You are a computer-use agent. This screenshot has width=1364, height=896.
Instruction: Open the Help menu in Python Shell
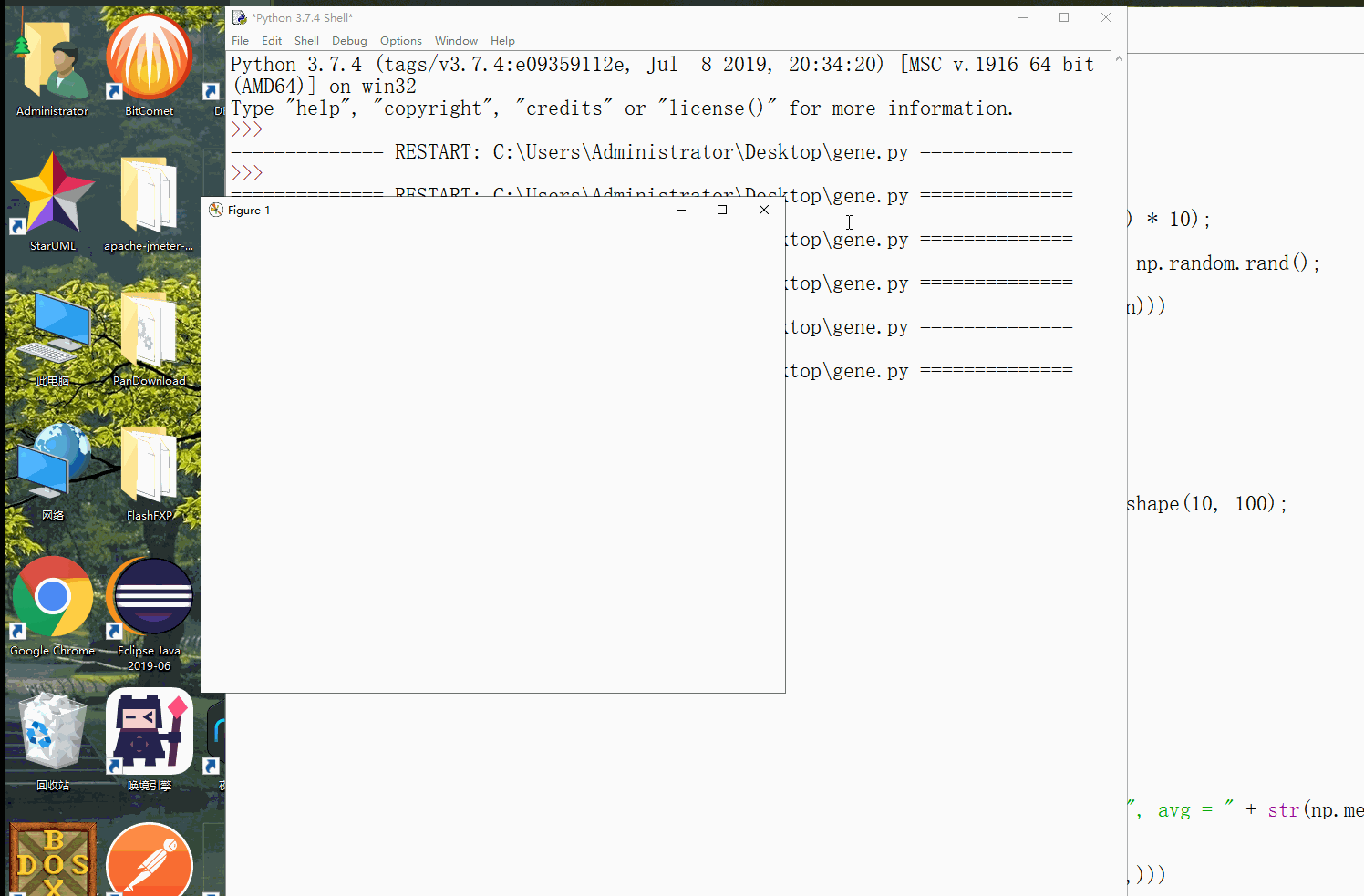[502, 40]
